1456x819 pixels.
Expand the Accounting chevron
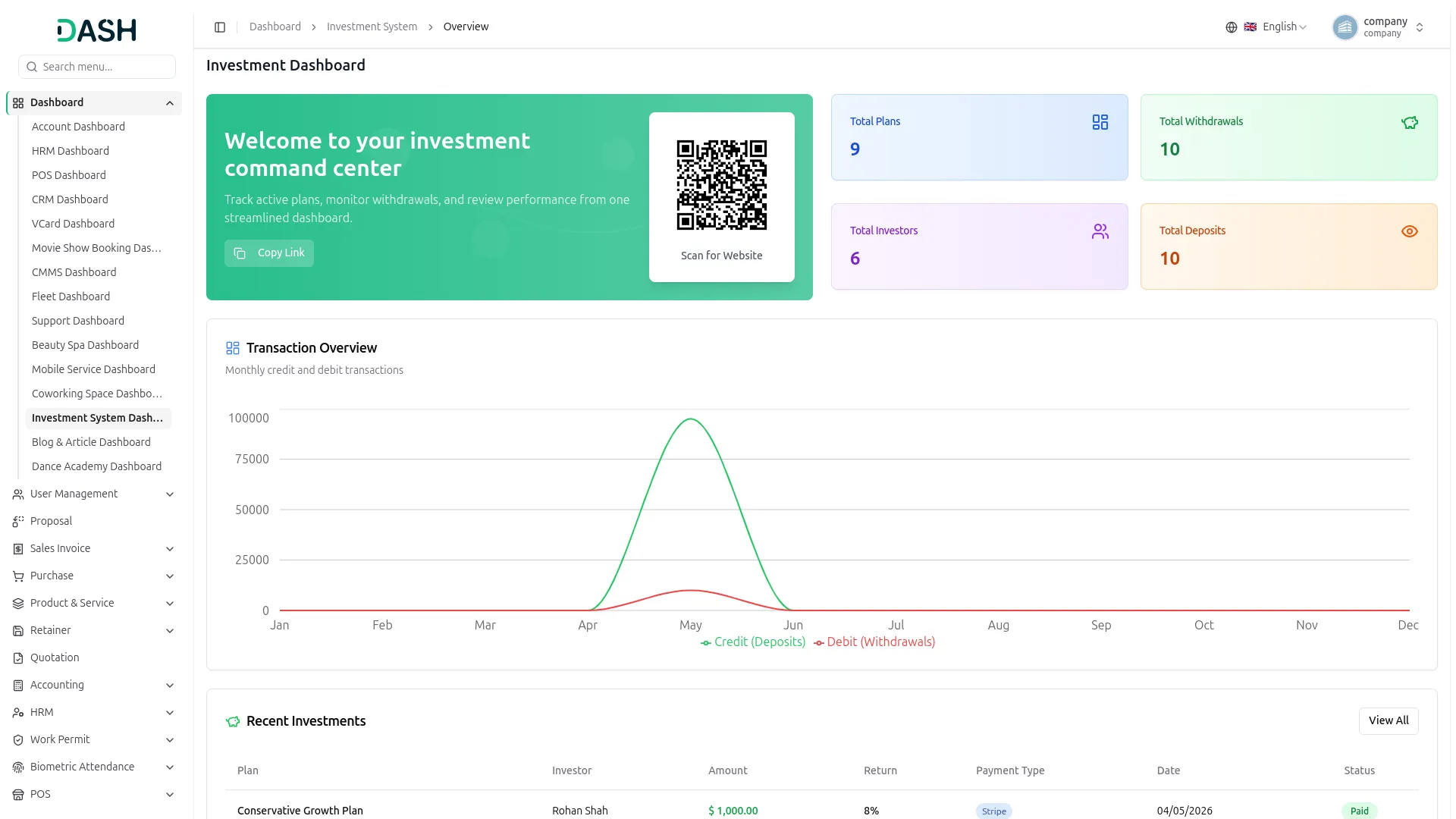[170, 686]
